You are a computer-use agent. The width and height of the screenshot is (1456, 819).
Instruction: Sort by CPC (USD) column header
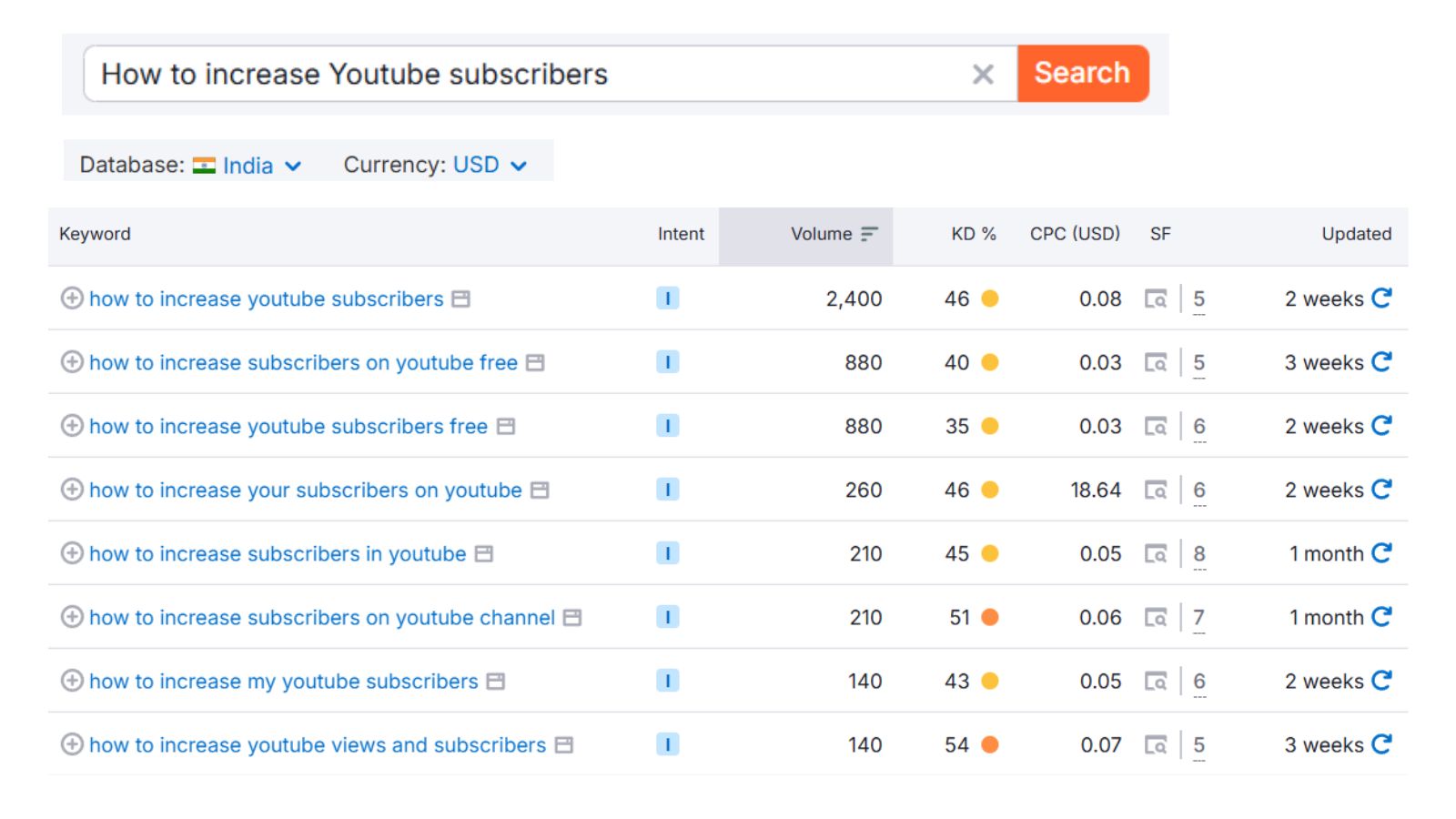(x=1075, y=235)
